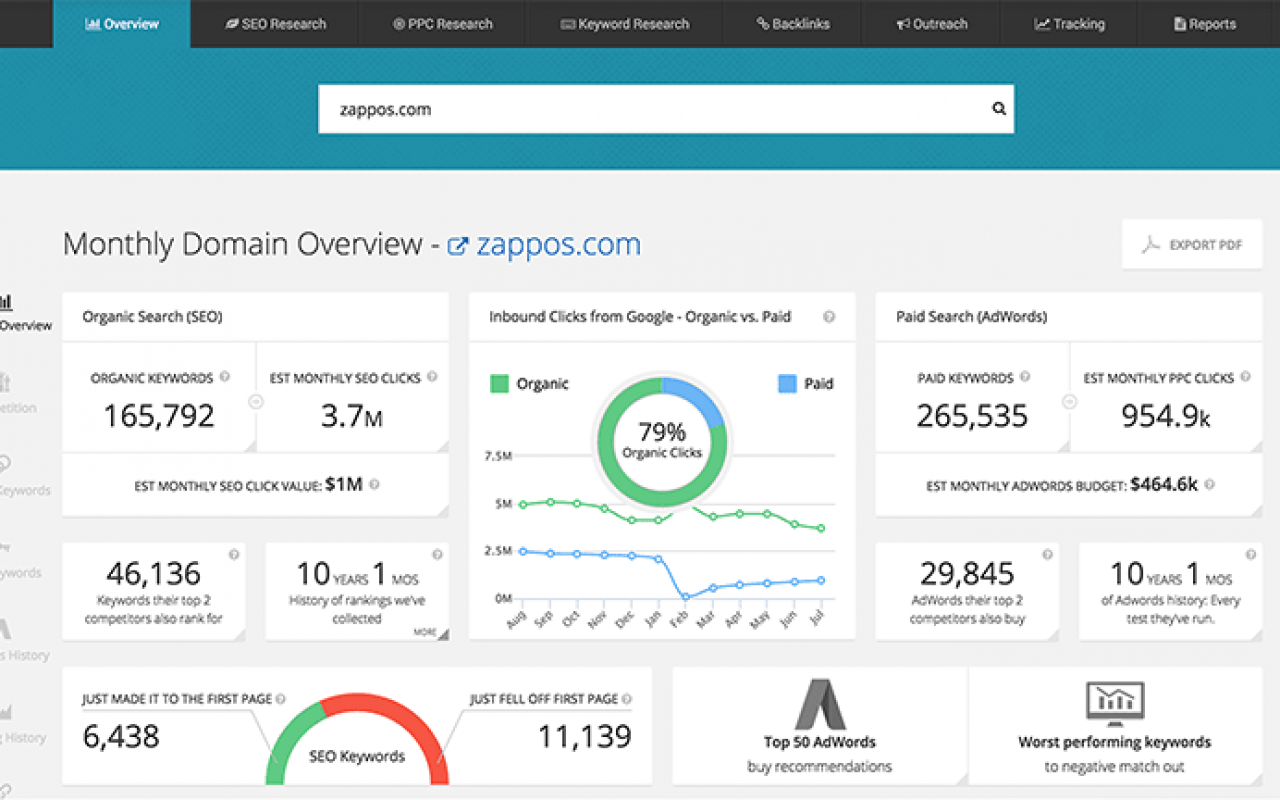The height and width of the screenshot is (800, 1280).
Task: Open help icon on the 29,845 AdWords card
Action: (x=1047, y=554)
